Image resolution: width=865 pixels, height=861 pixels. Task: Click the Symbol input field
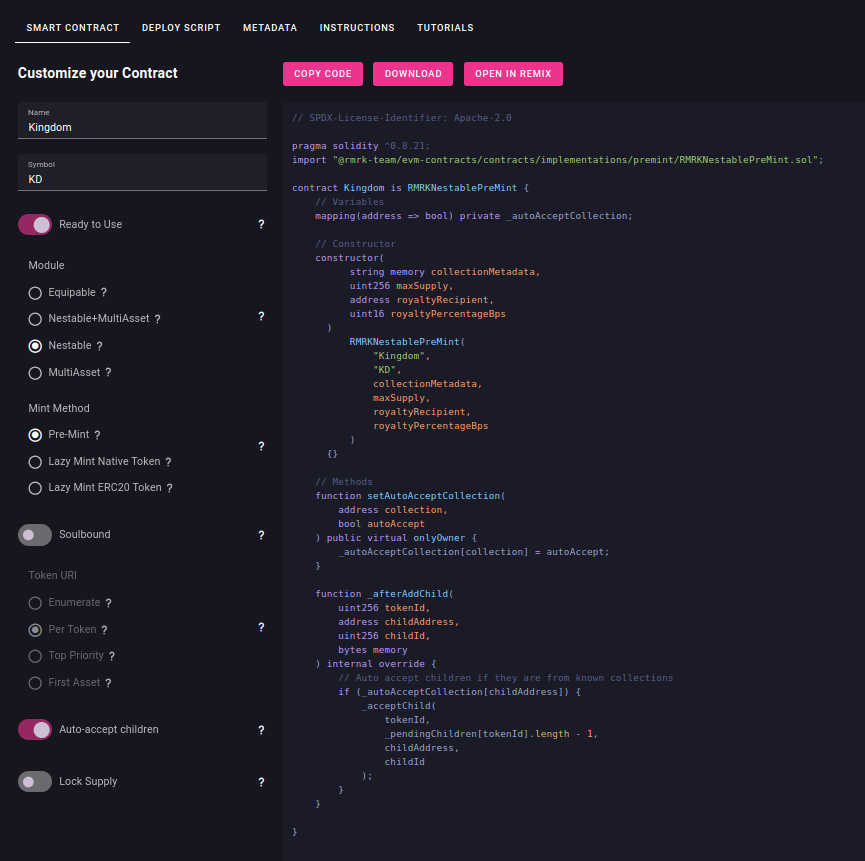click(x=142, y=179)
